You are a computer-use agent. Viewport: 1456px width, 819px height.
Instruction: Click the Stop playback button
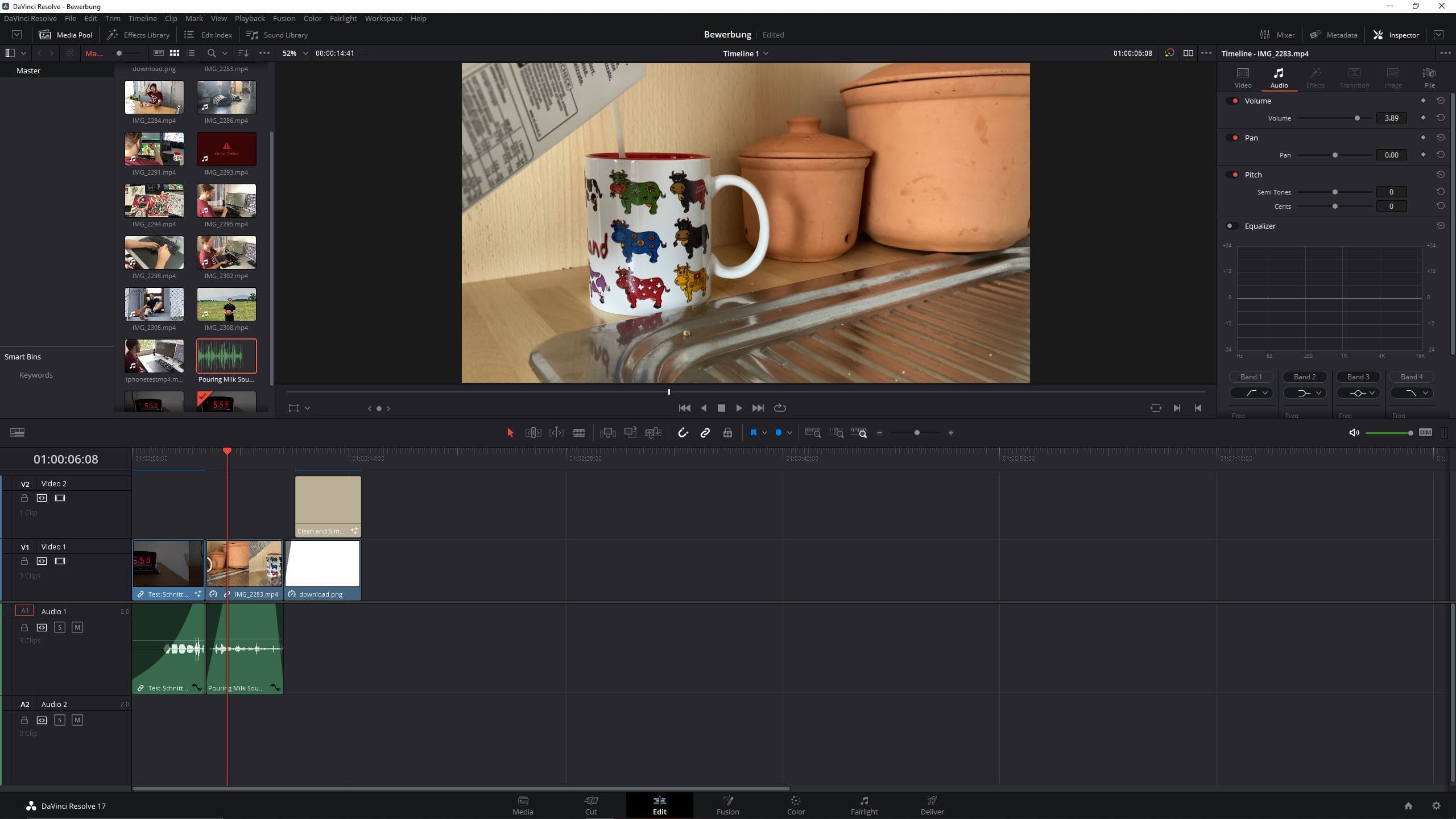[721, 408]
